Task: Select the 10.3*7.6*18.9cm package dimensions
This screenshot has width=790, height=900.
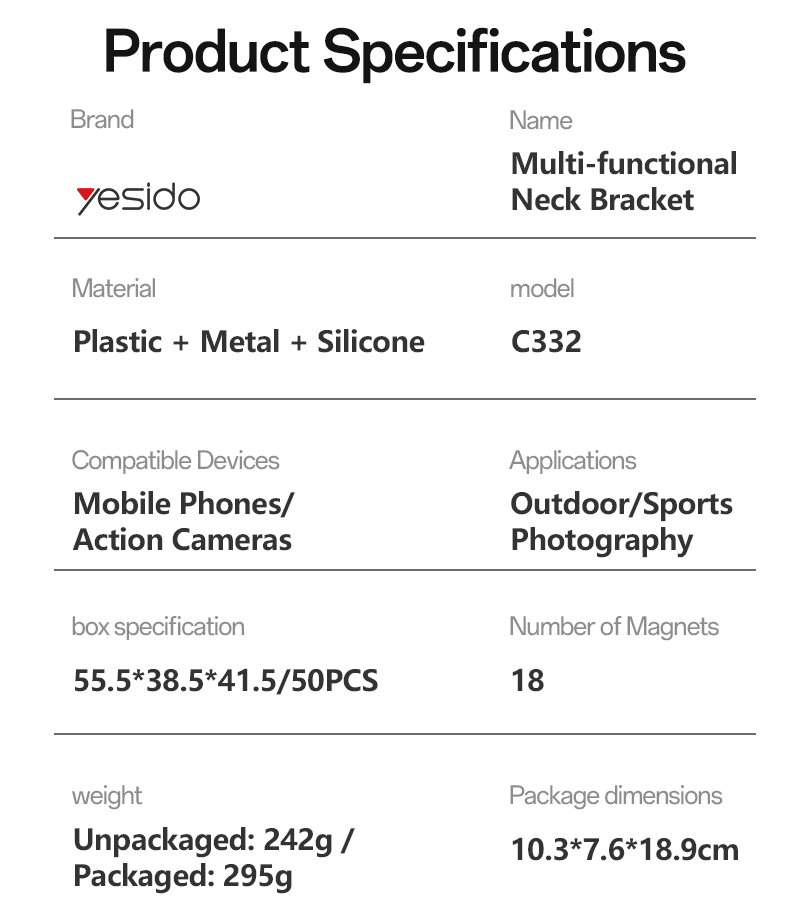Action: 624,850
